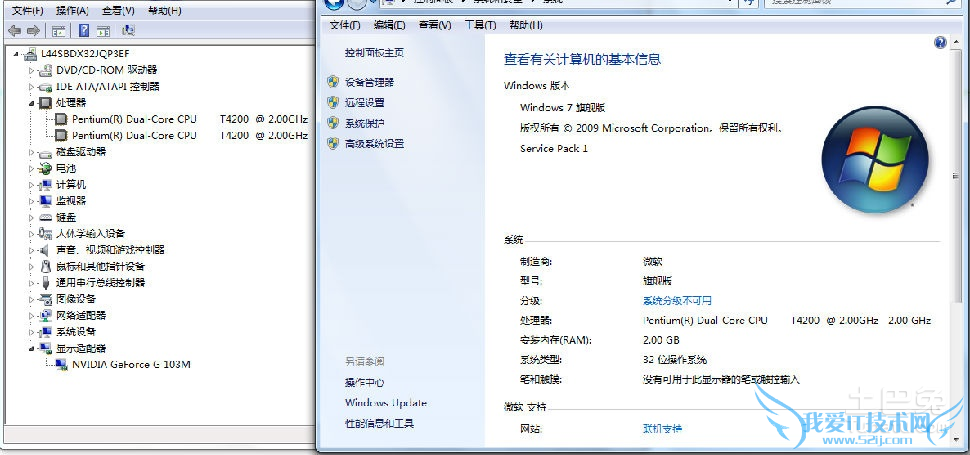Click the blue help icon in System window
The height and width of the screenshot is (455, 970).
click(940, 43)
